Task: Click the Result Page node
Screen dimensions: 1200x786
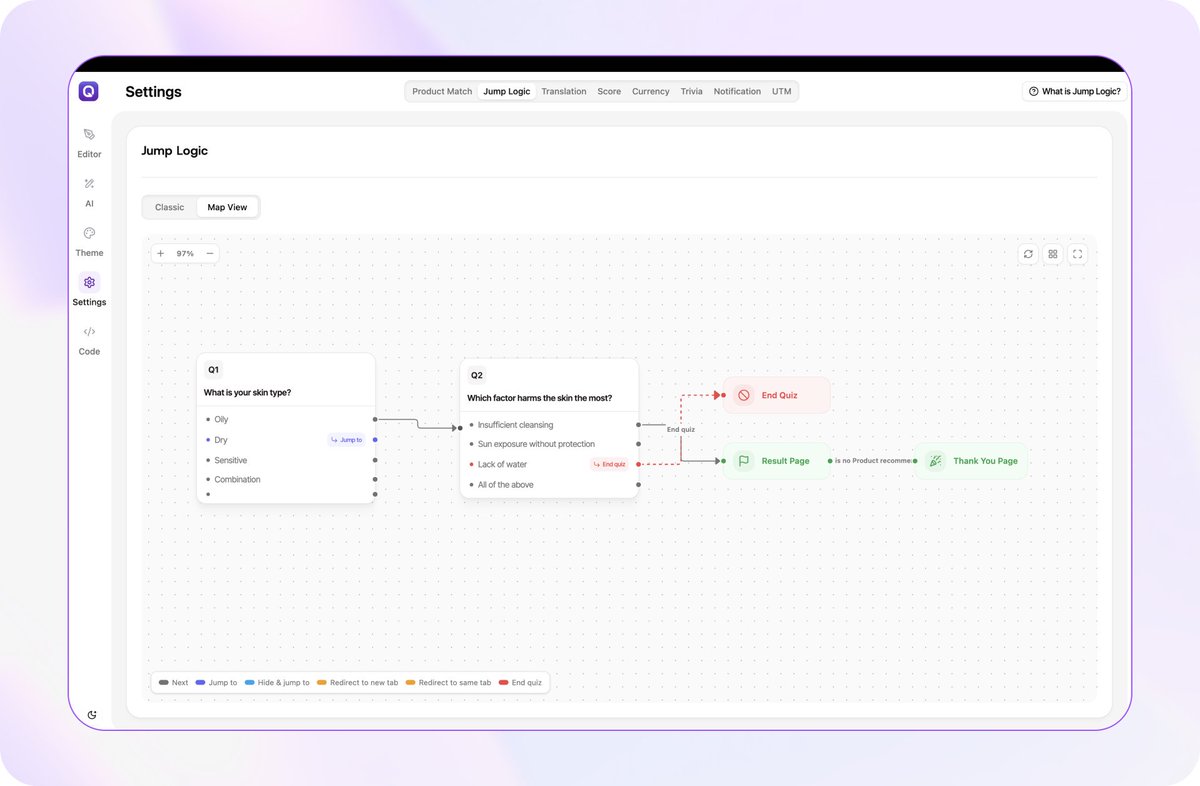Action: [776, 461]
